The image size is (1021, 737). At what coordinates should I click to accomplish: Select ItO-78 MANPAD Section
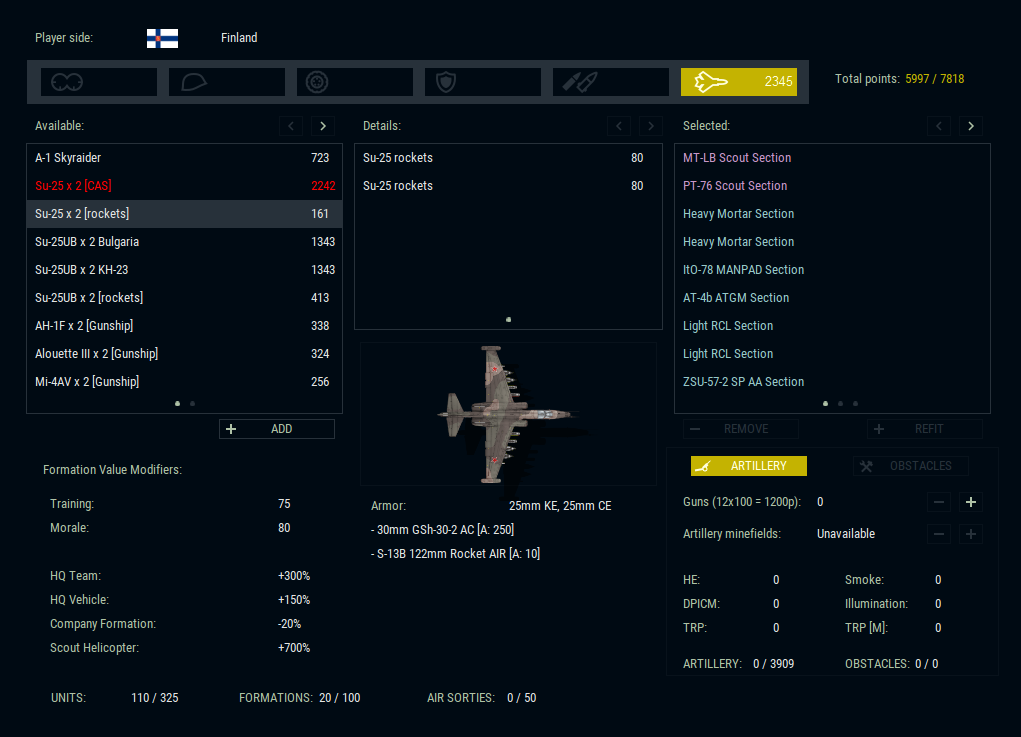click(x=832, y=270)
